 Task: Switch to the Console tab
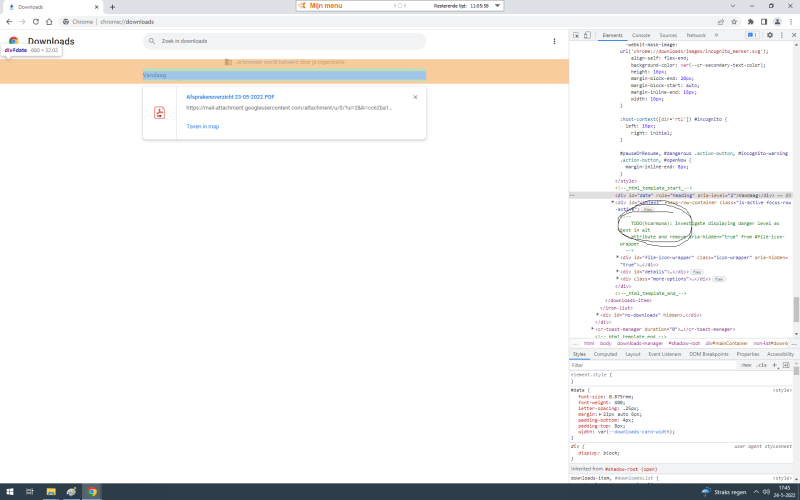click(x=641, y=35)
